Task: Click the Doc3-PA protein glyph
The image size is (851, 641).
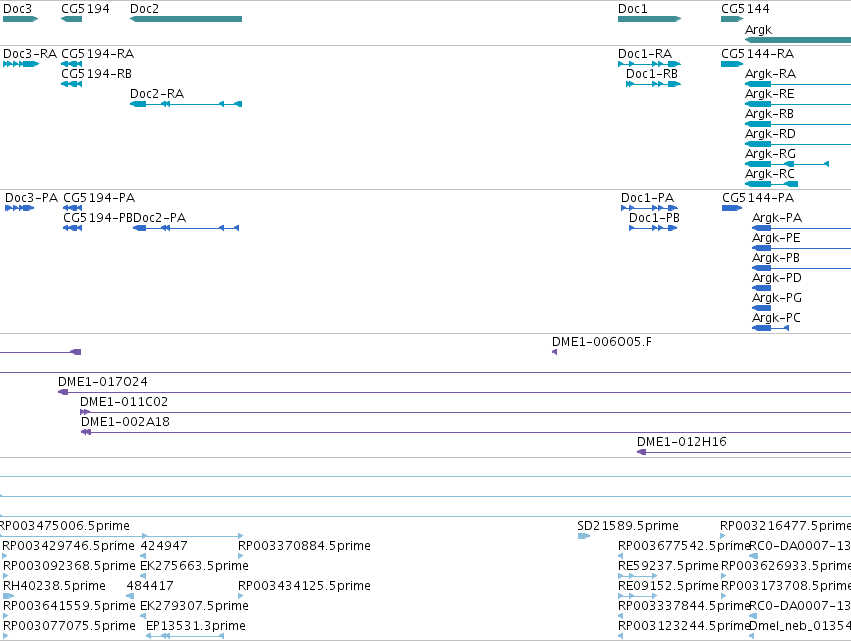Action: coord(20,208)
